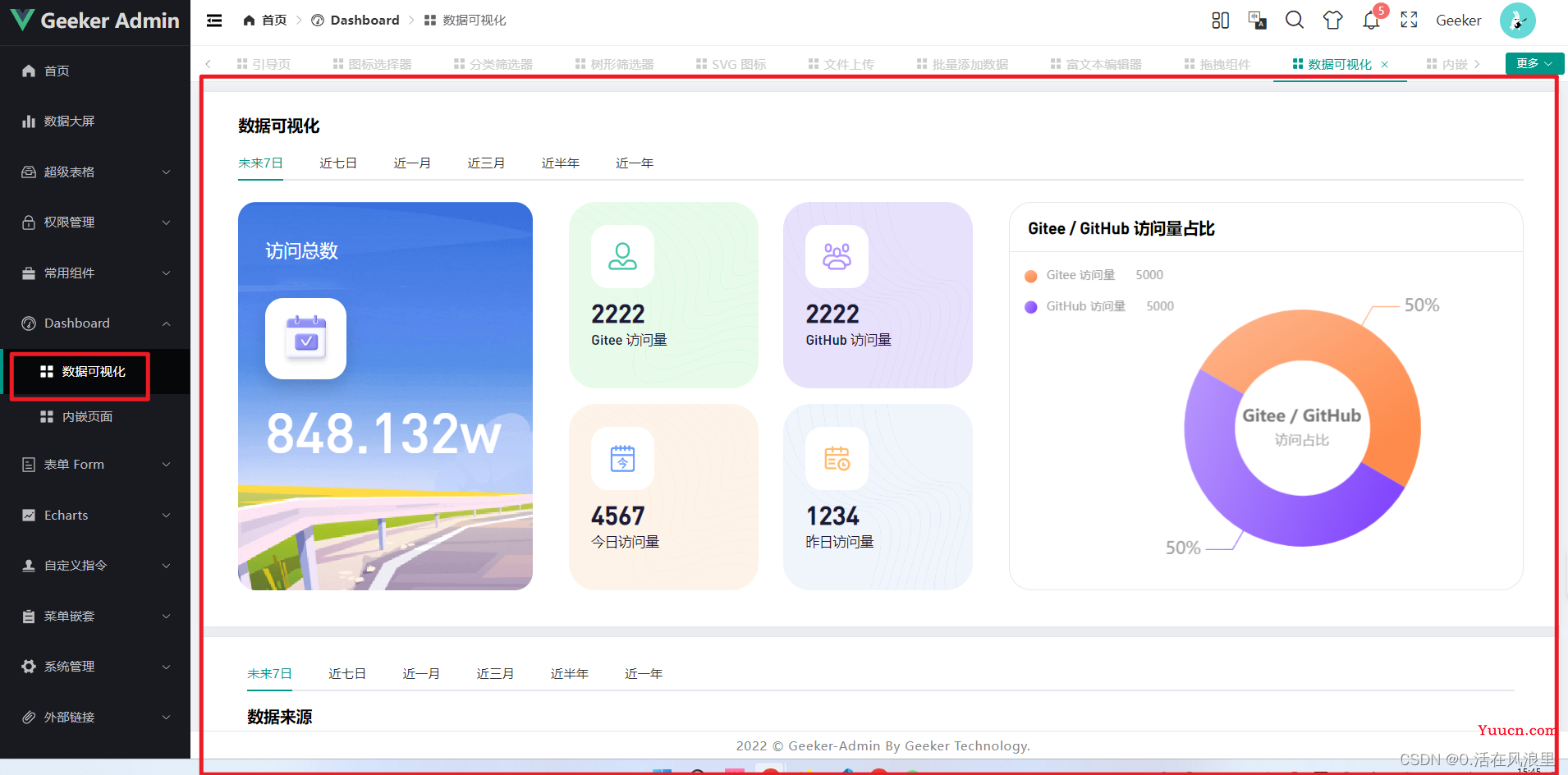1568x775 pixels.
Task: Switch to the 拖拽组件 tab
Action: 1217,64
